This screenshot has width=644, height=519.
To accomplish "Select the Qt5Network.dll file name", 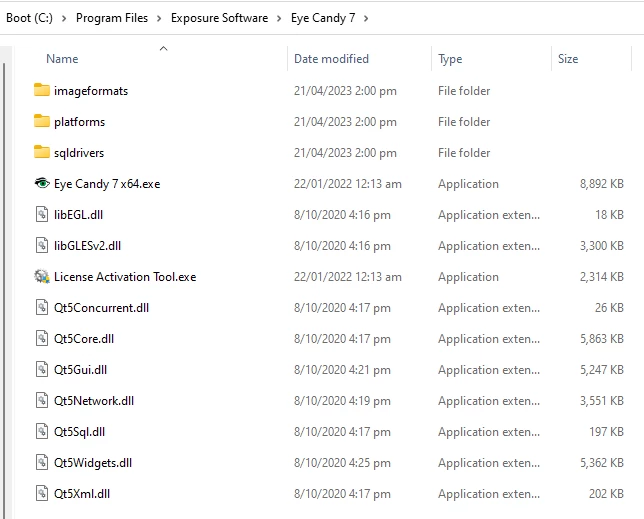I will click(94, 400).
